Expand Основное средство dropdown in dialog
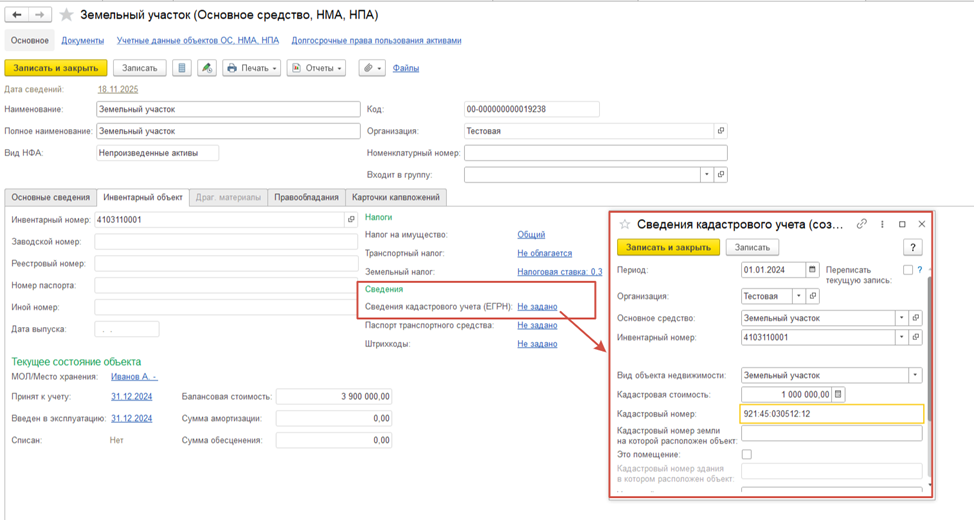The image size is (974, 520). click(902, 317)
